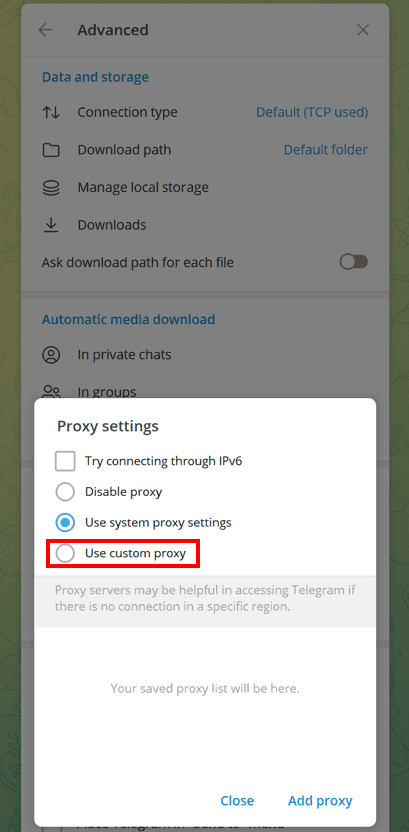Click the In private chats person icon

51,355
